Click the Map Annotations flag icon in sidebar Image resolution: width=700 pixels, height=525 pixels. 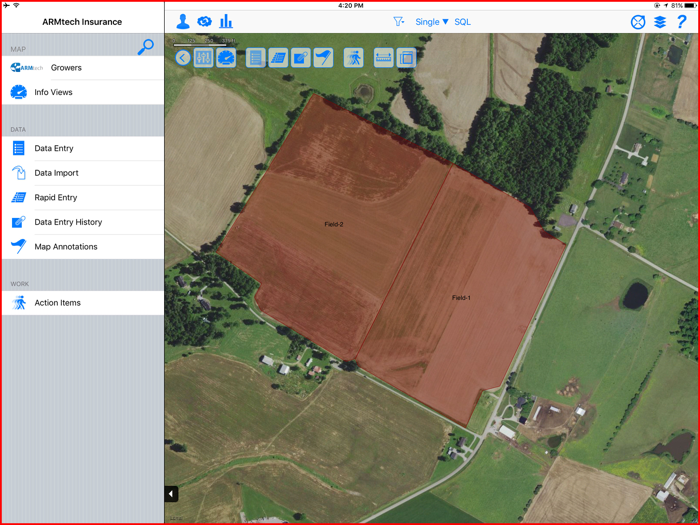(x=18, y=246)
